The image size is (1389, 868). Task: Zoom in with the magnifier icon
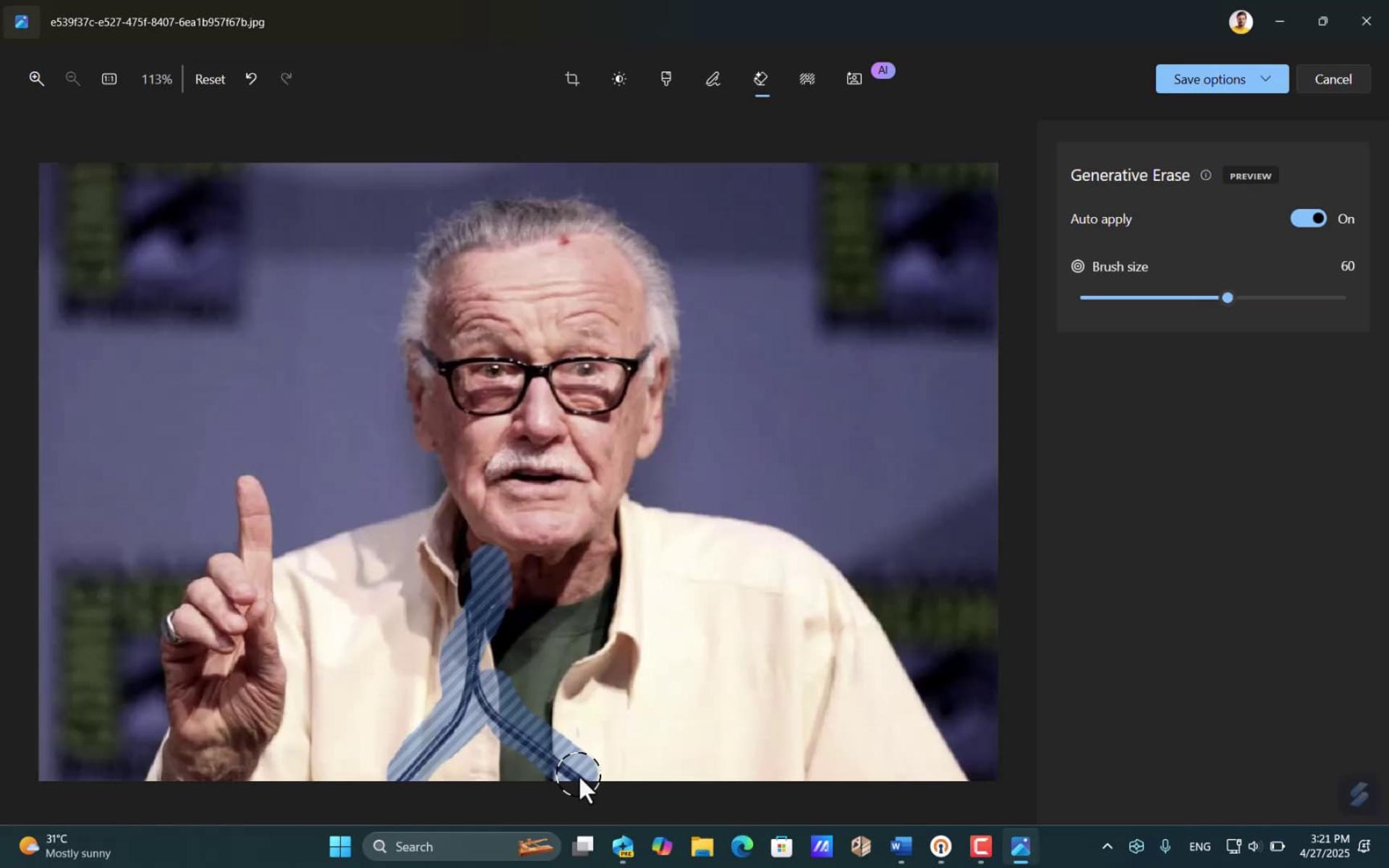[36, 79]
